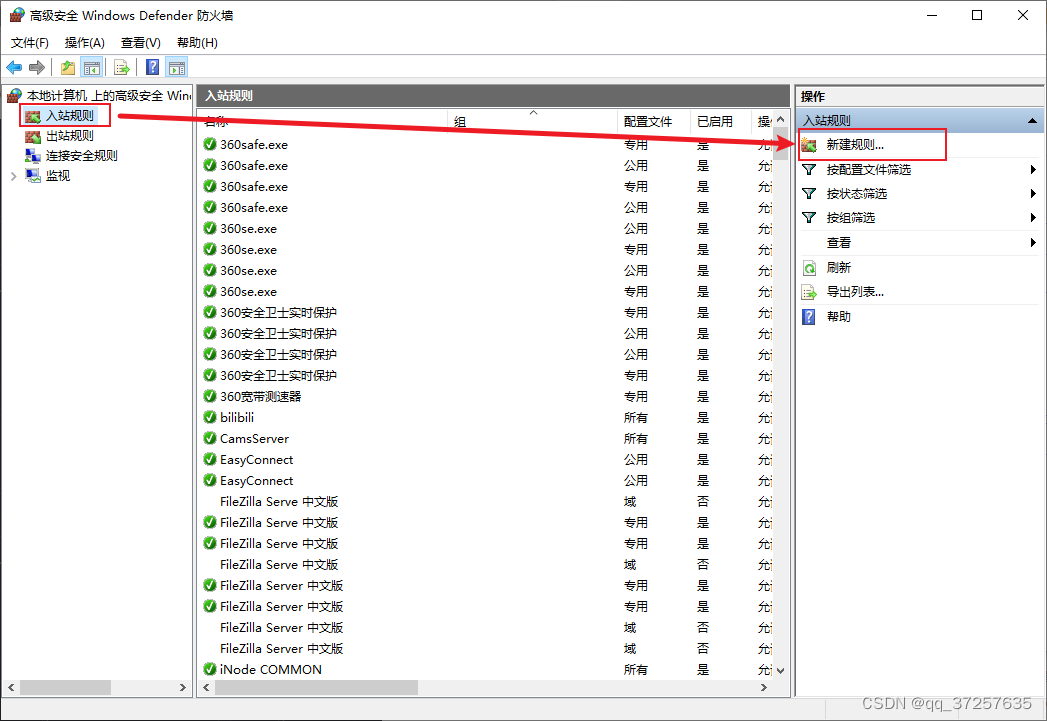This screenshot has height=721, width=1047.
Task: Toggle the console tree pane toolbar icon
Action: click(x=91, y=67)
